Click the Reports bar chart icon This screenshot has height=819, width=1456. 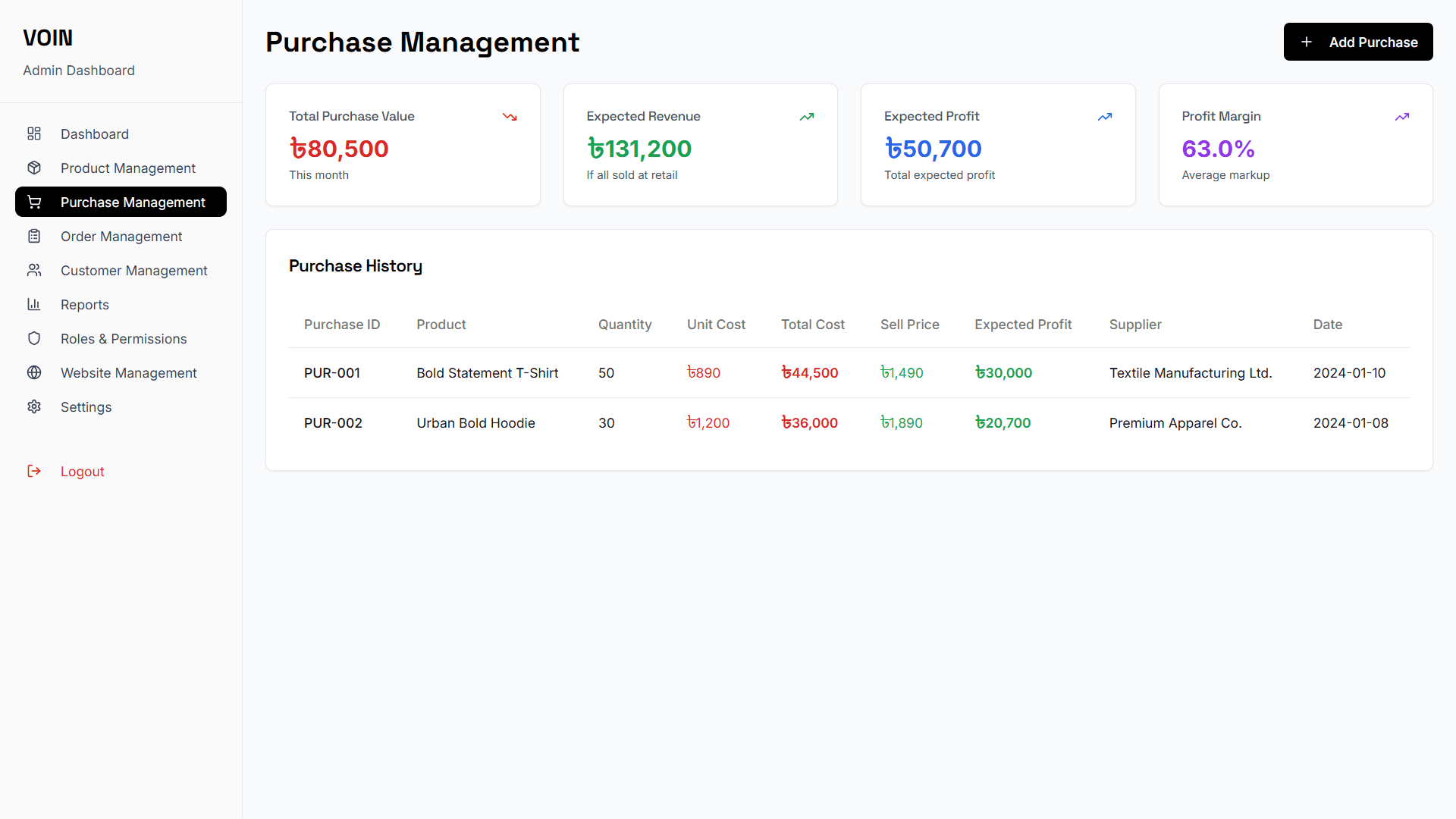tap(34, 304)
